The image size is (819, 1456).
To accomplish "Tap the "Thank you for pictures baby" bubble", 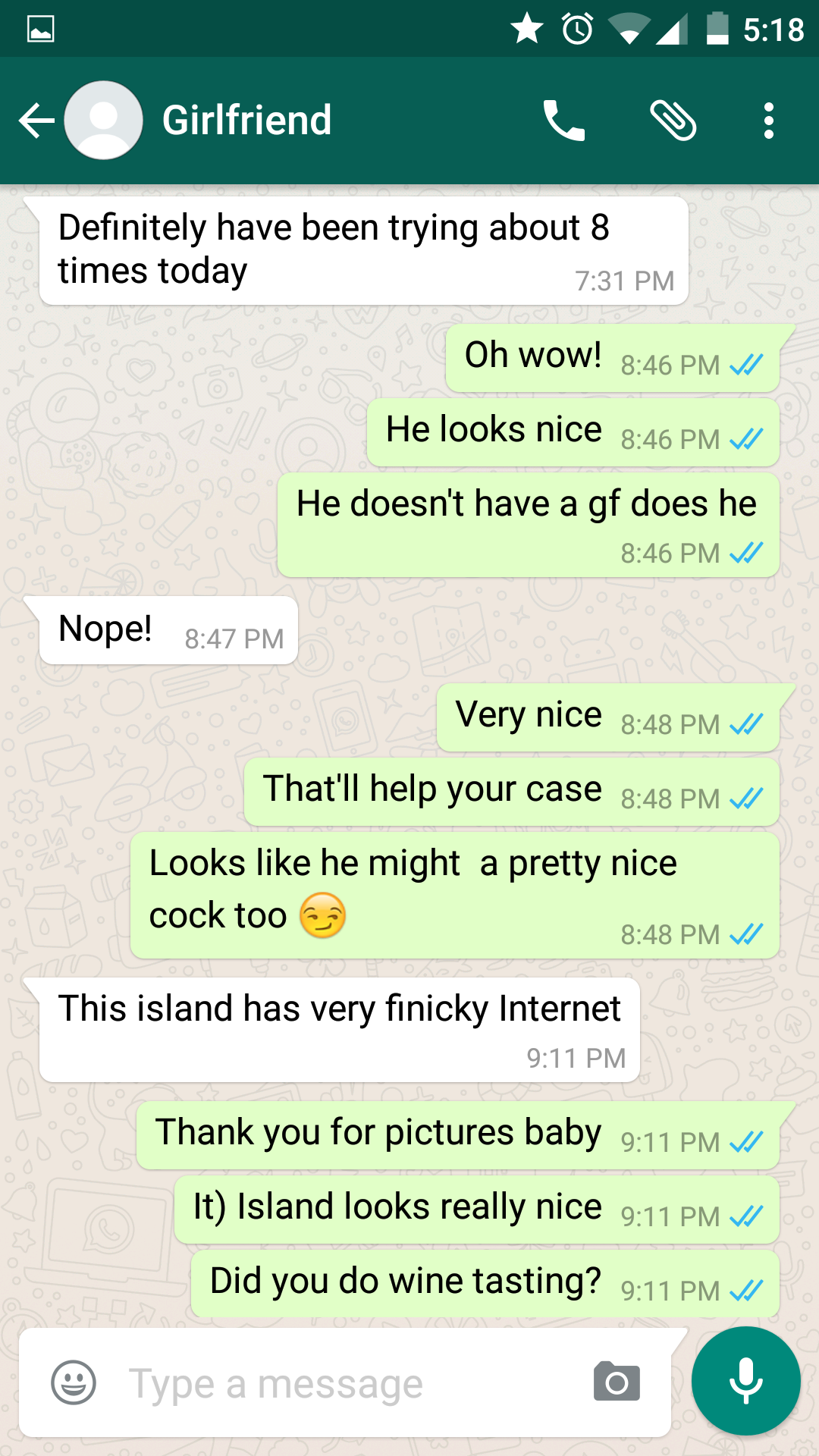I will click(x=458, y=1135).
